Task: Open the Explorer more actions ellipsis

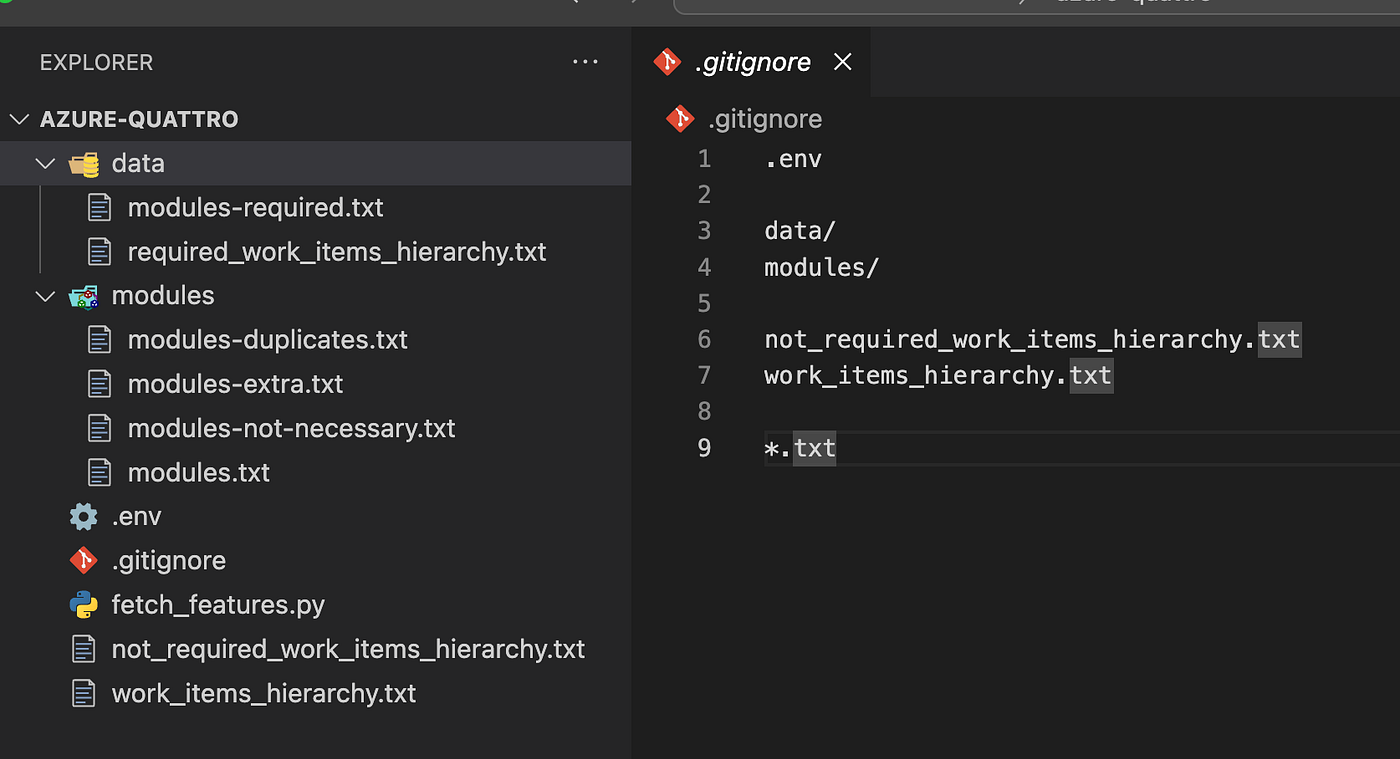Action: pos(585,62)
